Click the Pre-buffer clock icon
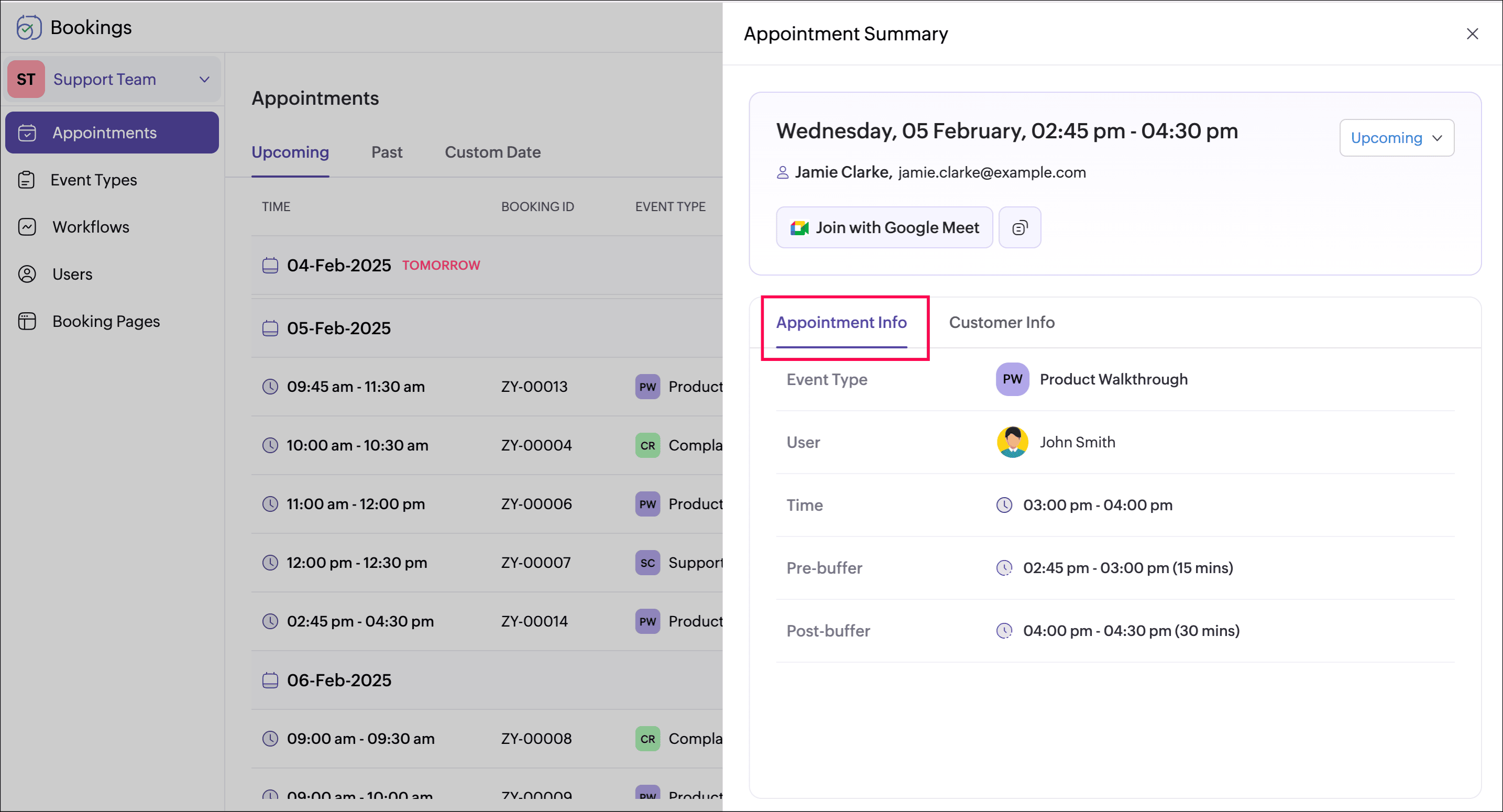Viewport: 1503px width, 812px height. [x=1004, y=568]
